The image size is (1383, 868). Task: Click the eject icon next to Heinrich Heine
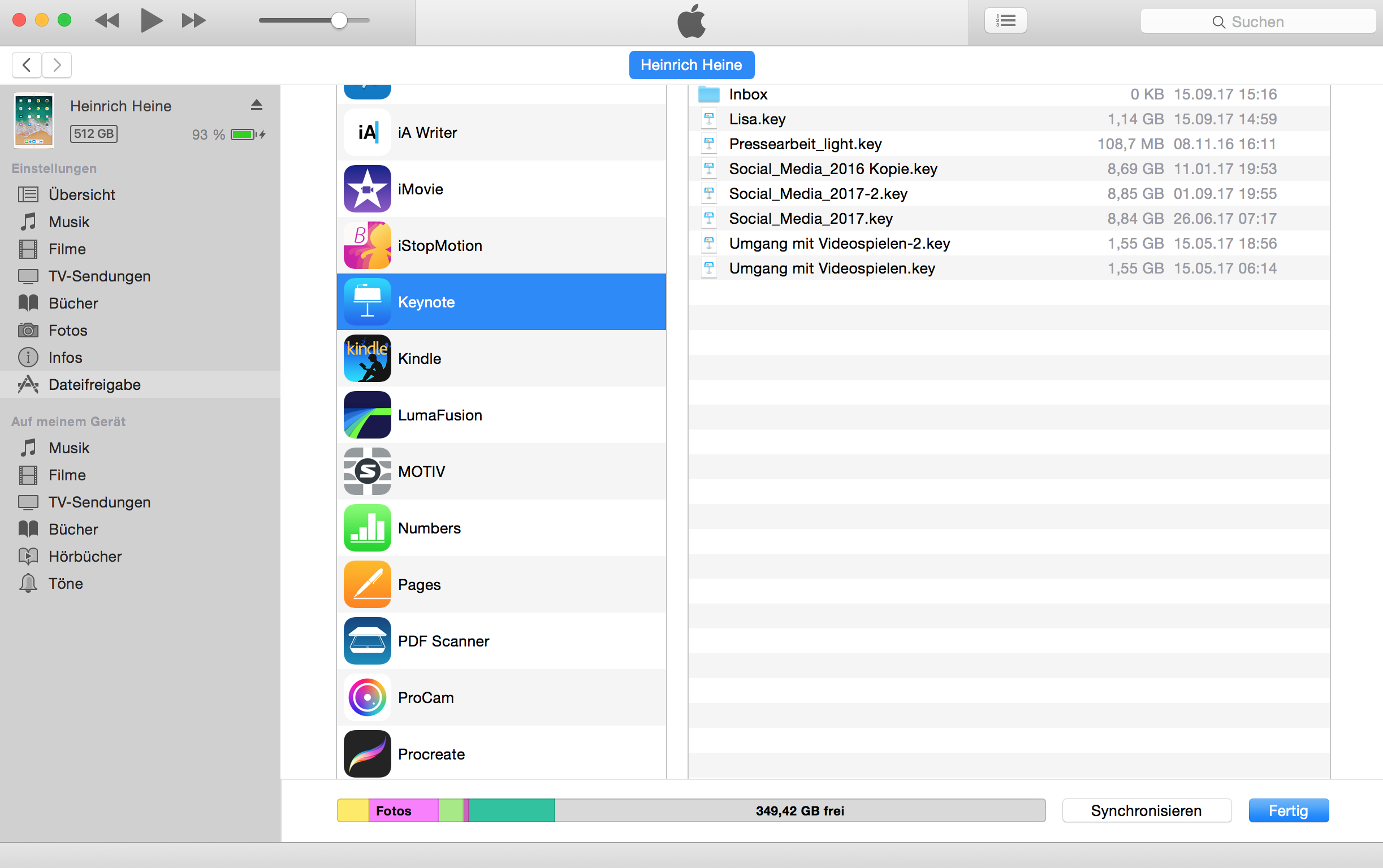[x=256, y=105]
